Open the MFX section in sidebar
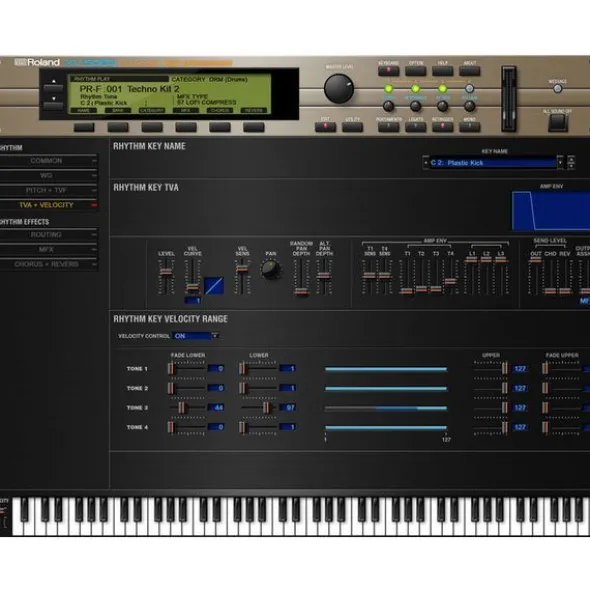 [48, 250]
